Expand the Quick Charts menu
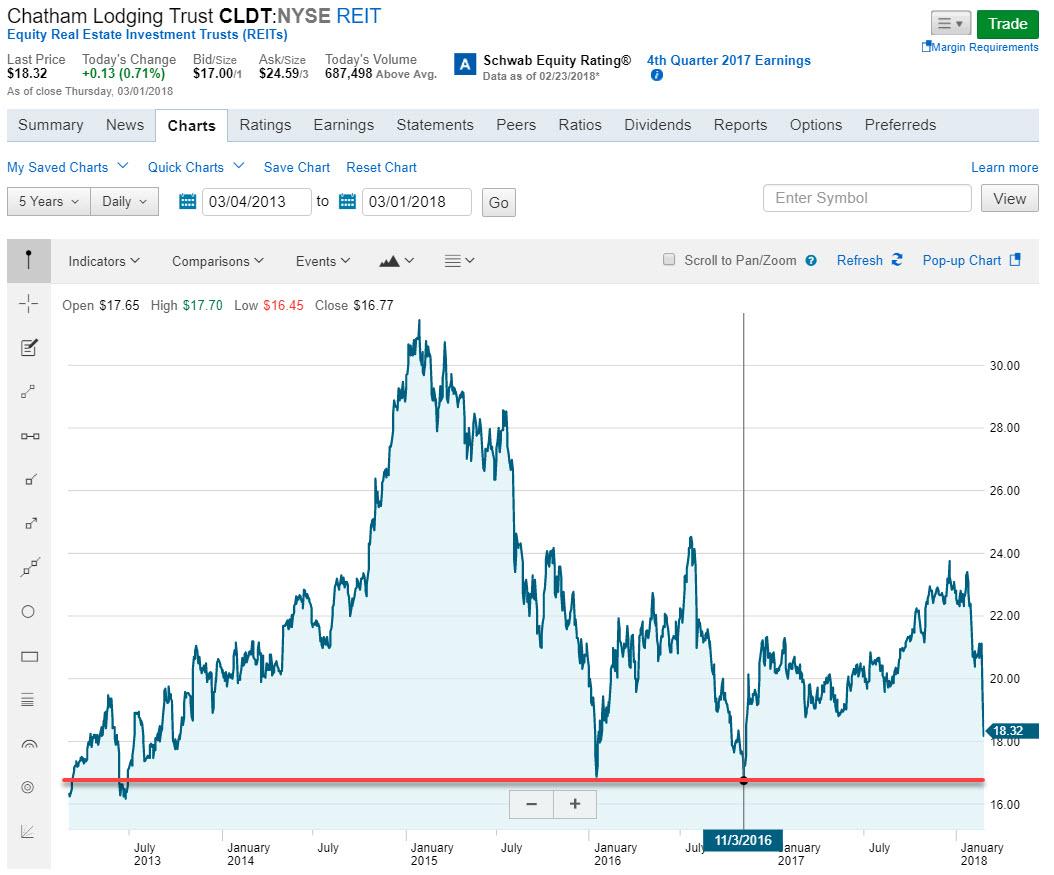Image resolution: width=1054 pixels, height=875 pixels. click(x=196, y=167)
